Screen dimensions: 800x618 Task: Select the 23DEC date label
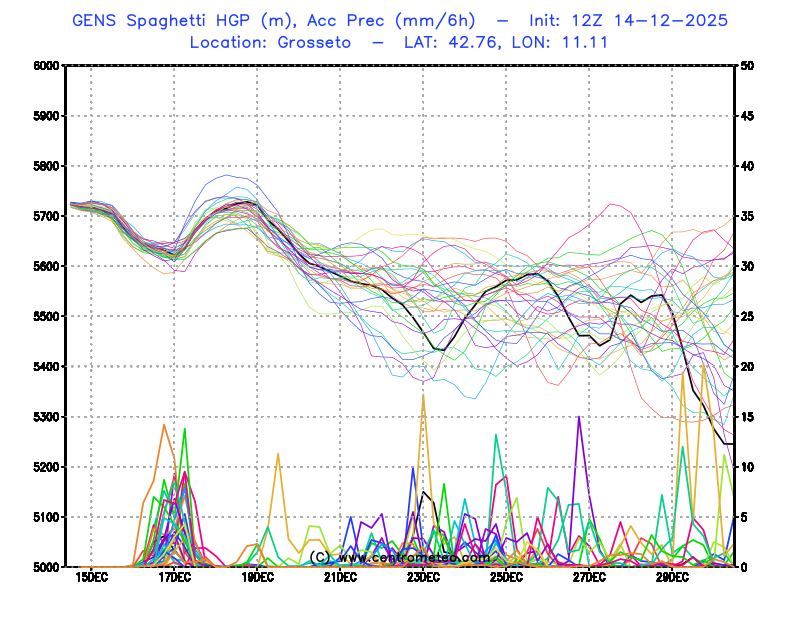[422, 577]
